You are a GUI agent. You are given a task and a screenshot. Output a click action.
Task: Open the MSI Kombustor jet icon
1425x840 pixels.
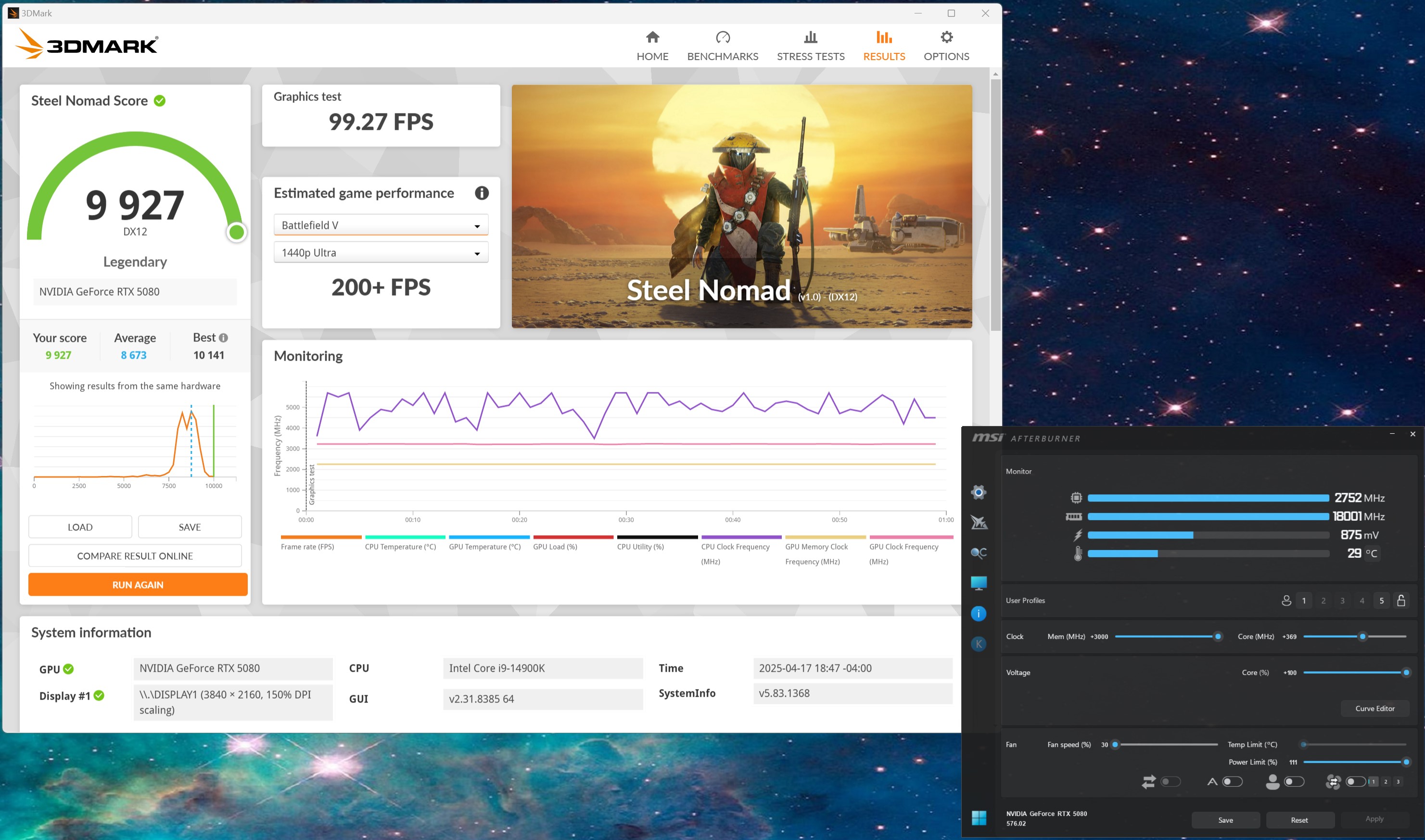(979, 522)
